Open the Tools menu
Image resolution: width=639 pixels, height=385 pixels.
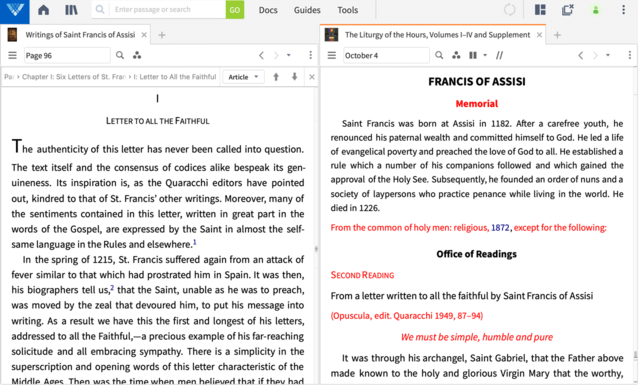point(348,10)
